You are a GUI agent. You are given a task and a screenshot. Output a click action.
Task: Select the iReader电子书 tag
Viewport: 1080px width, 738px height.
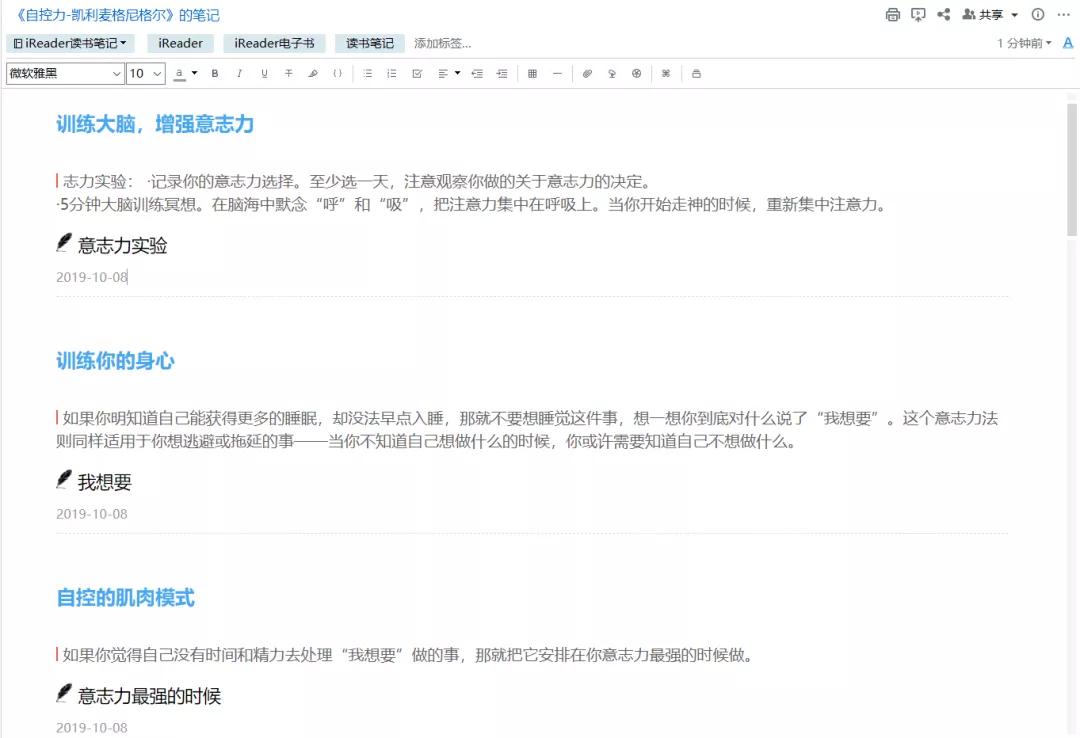273,42
